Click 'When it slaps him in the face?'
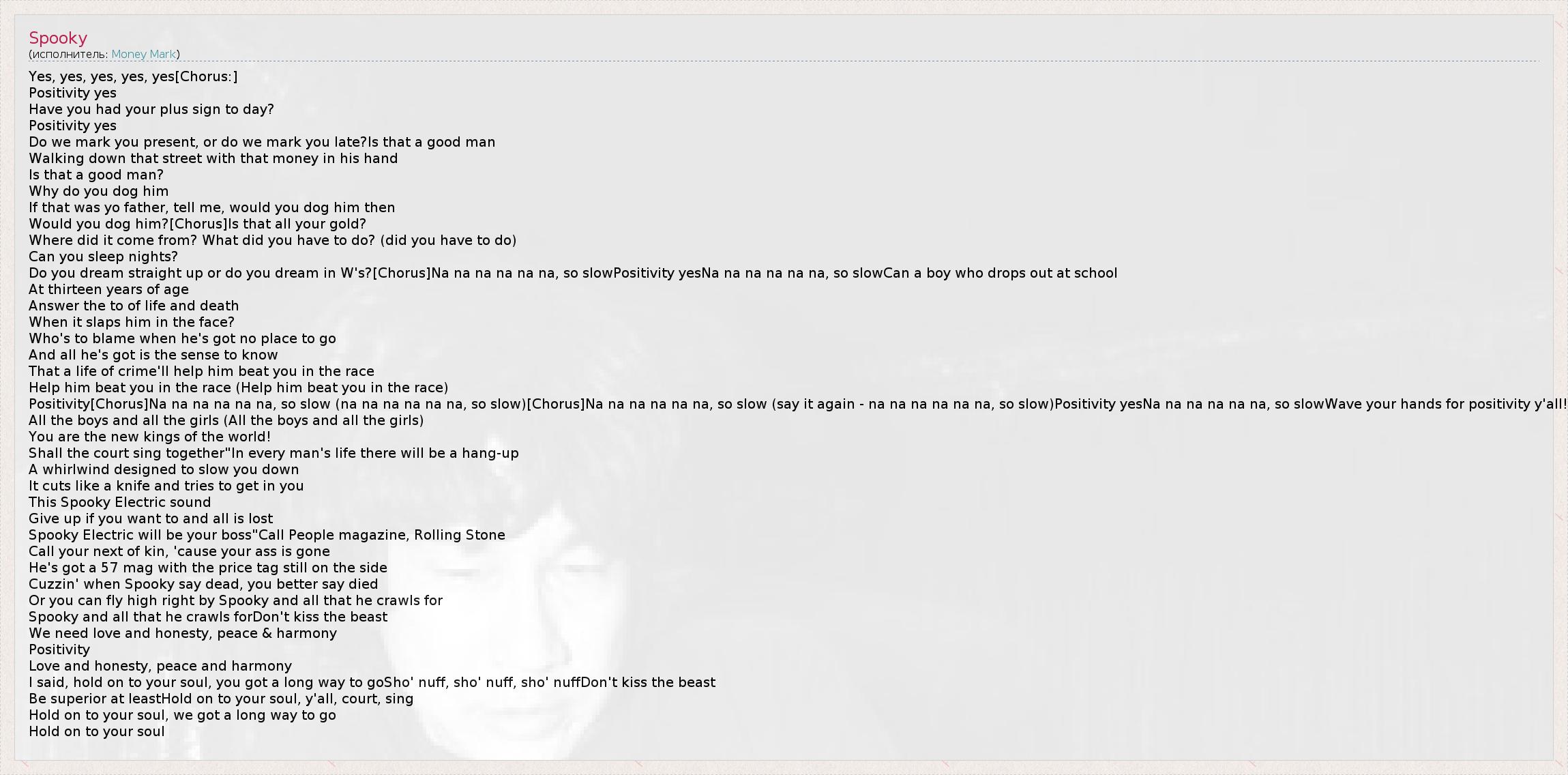 point(132,322)
